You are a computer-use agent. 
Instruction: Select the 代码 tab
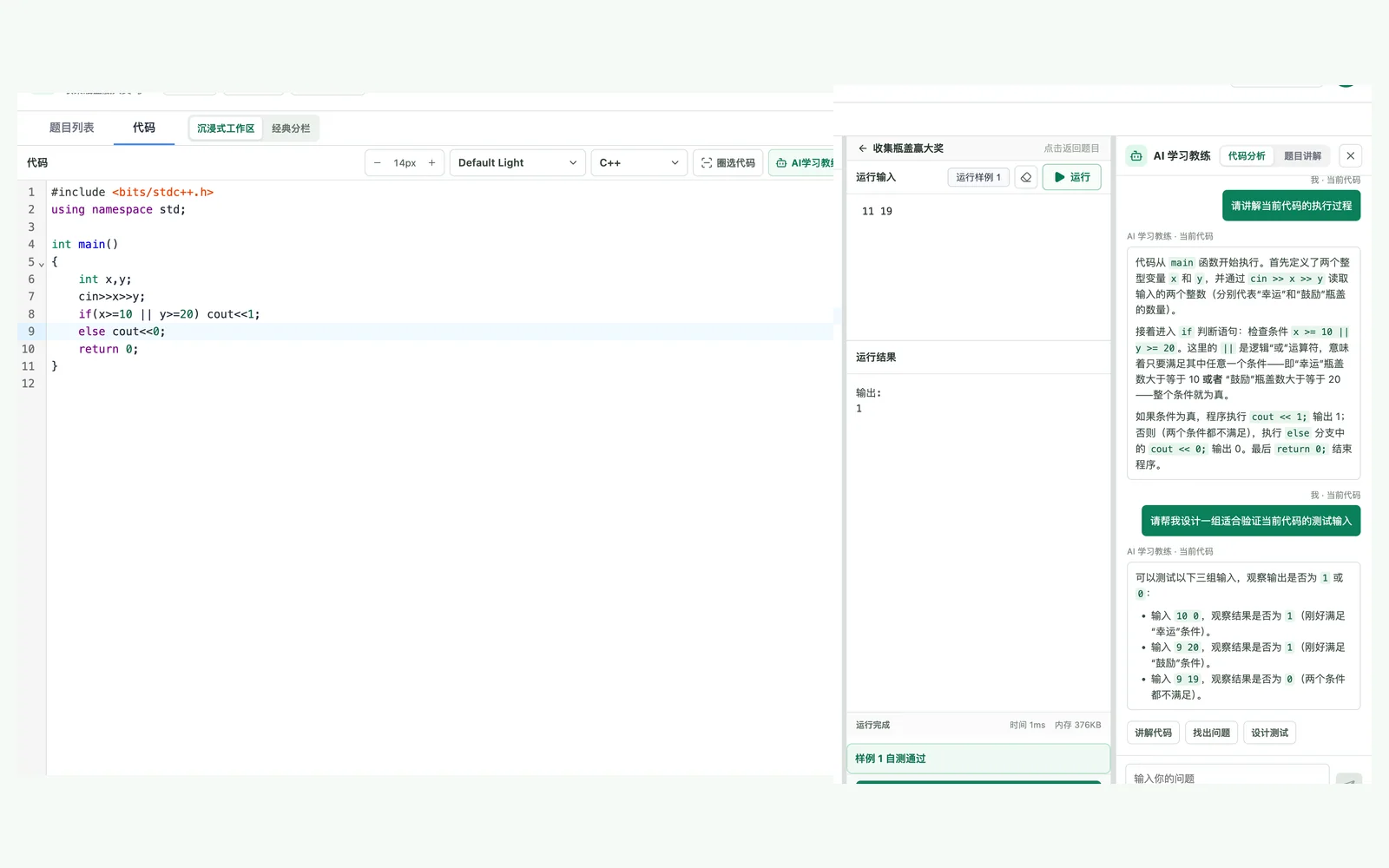144,128
